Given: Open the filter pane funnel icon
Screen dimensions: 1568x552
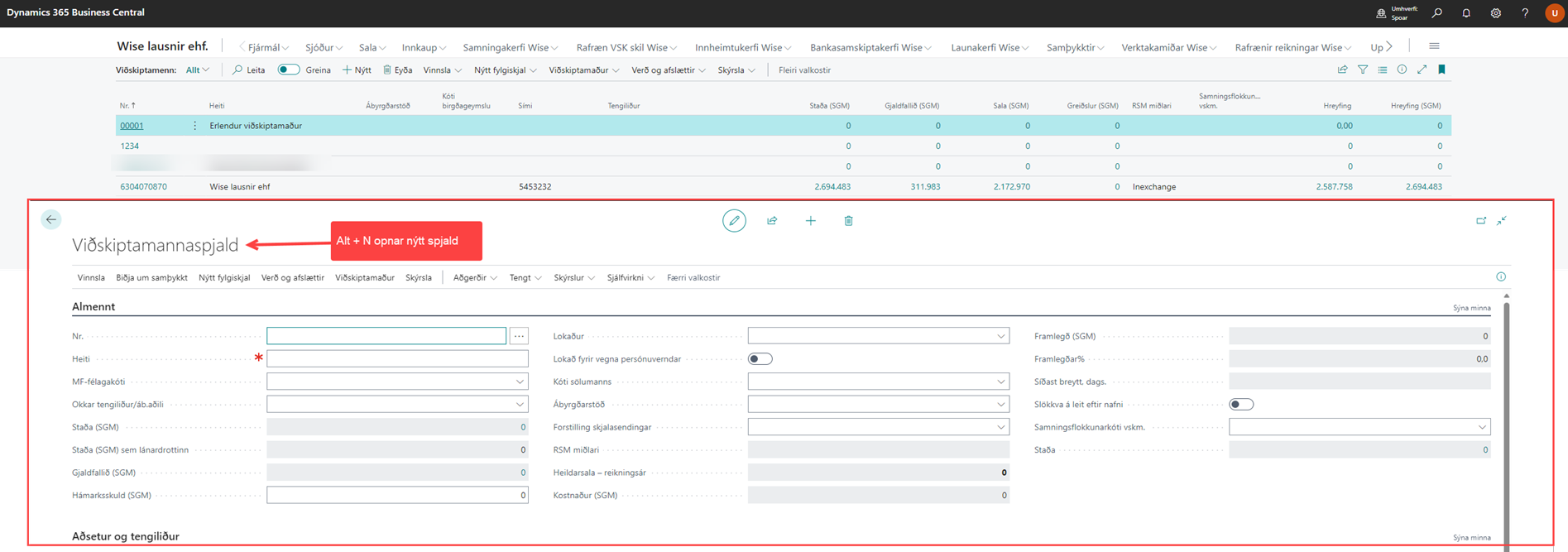Looking at the screenshot, I should pyautogui.click(x=1363, y=70).
